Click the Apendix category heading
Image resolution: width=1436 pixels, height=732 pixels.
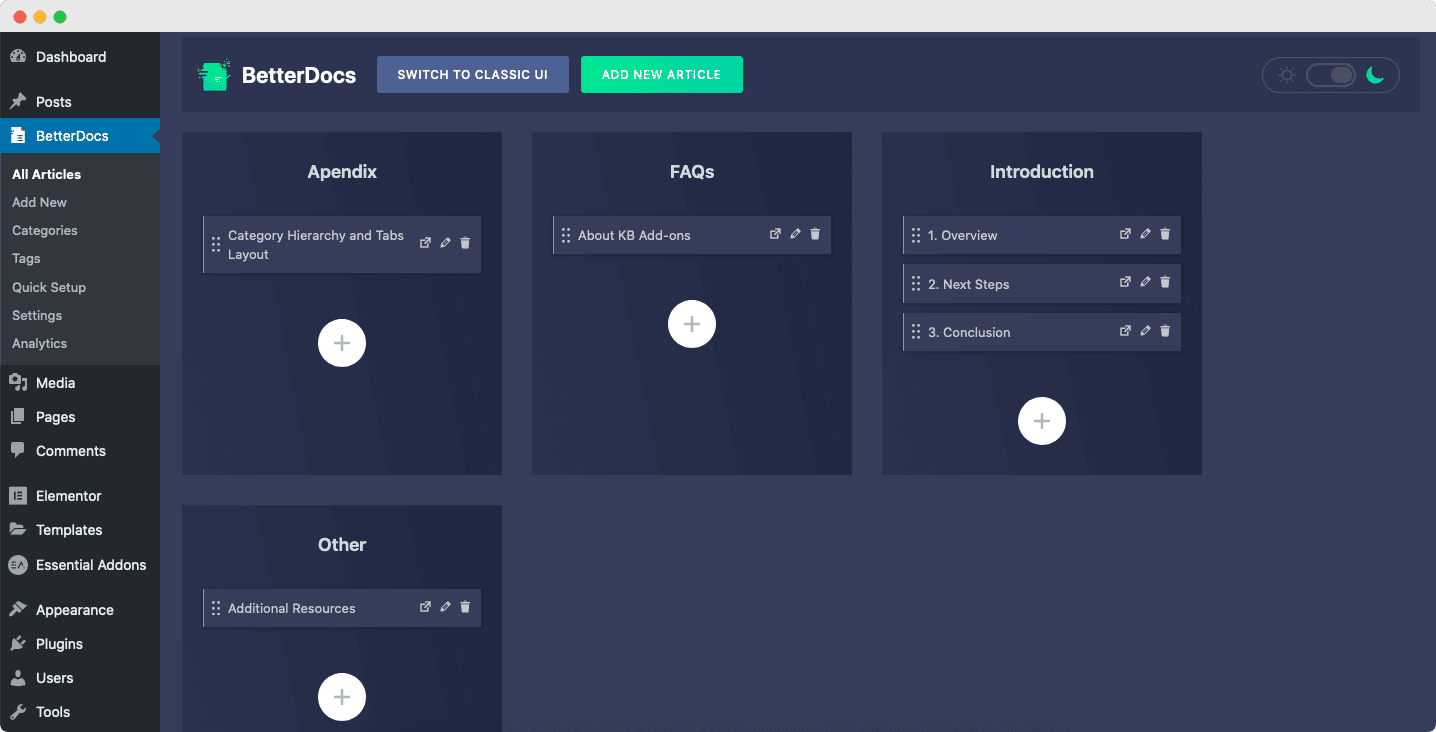[342, 172]
